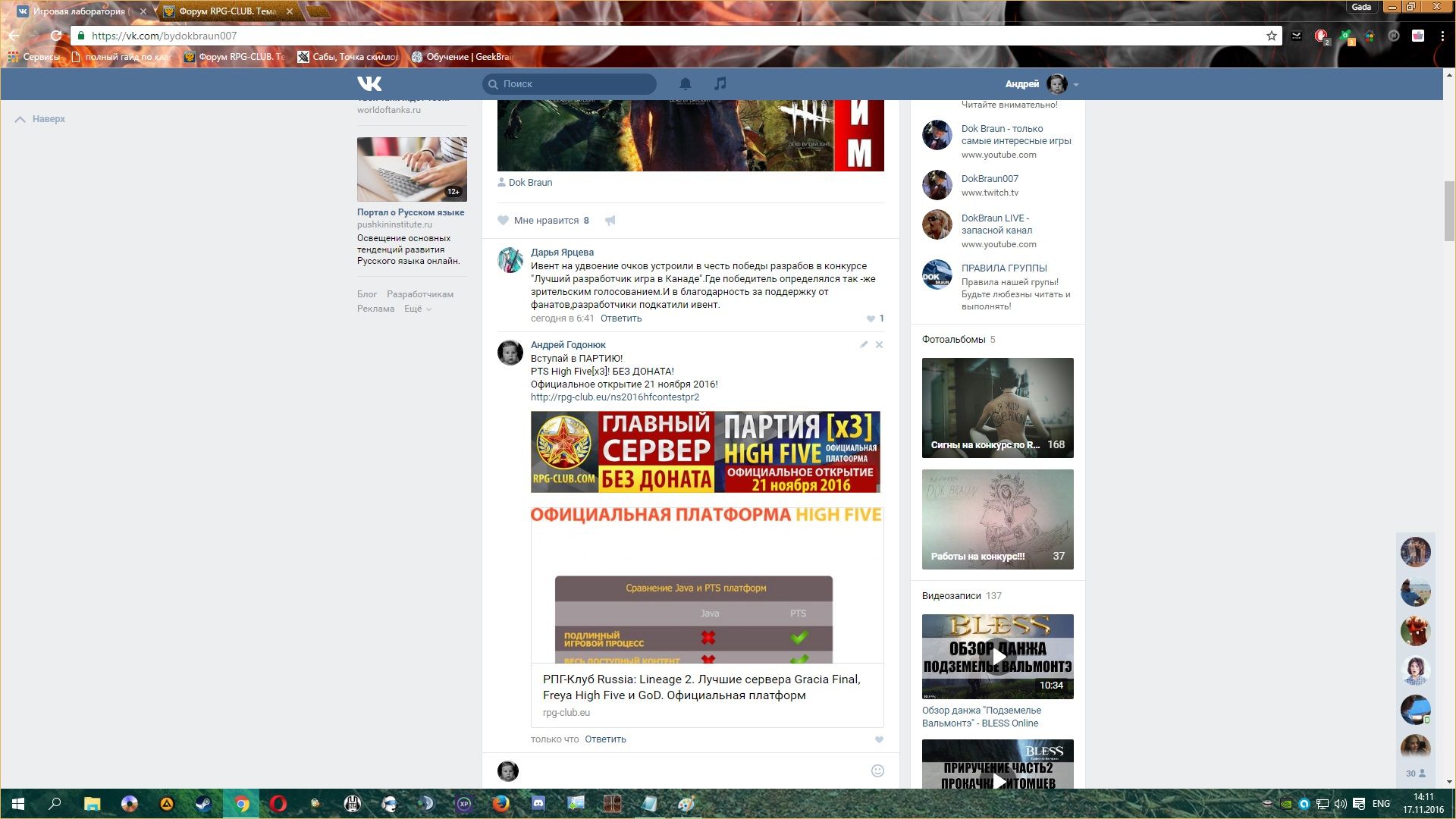Screen dimensions: 1456x819
Task: Open the Андрей profile menu arrow
Action: pyautogui.click(x=1076, y=84)
